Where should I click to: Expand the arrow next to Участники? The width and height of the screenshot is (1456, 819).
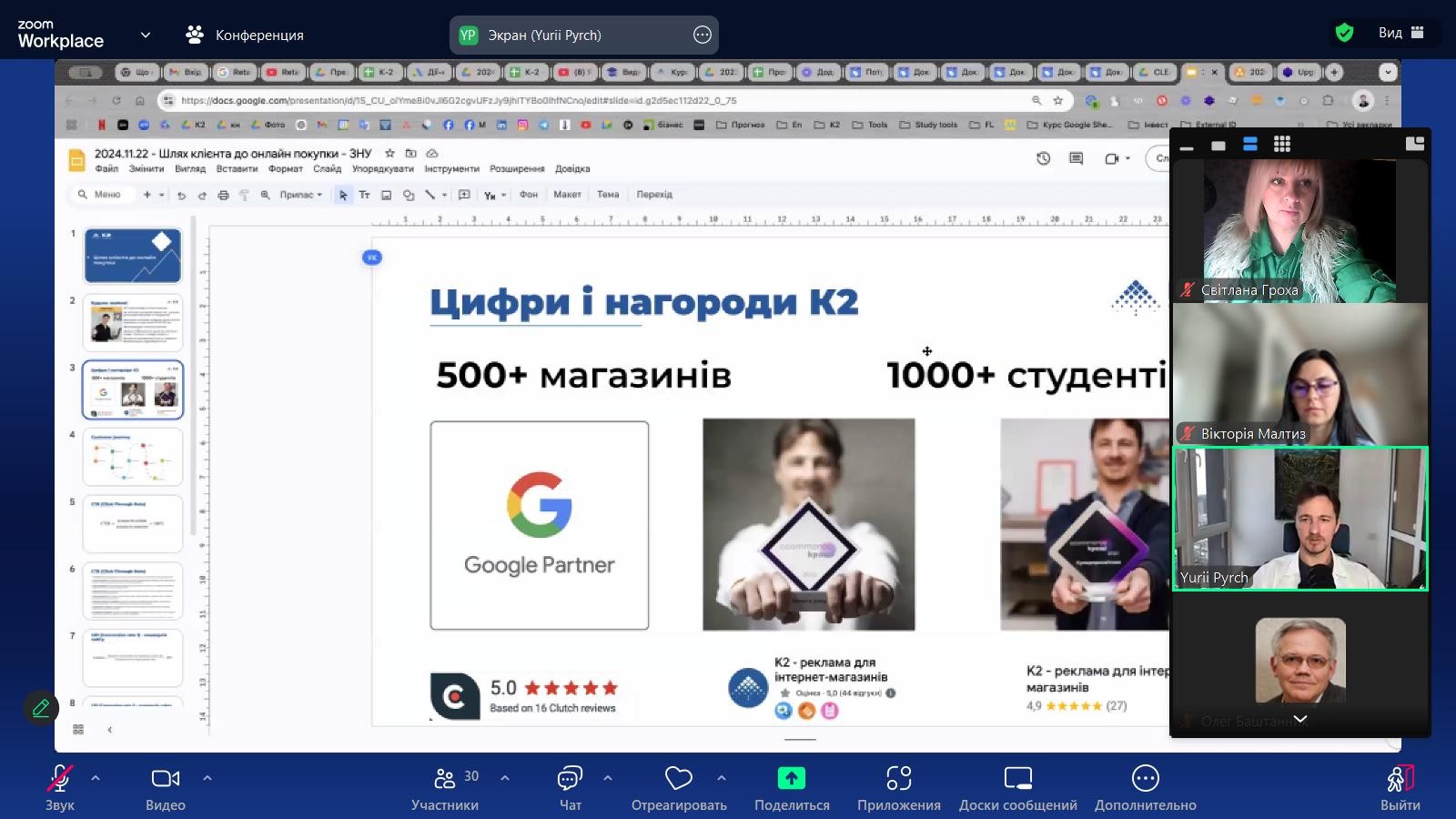point(505,778)
